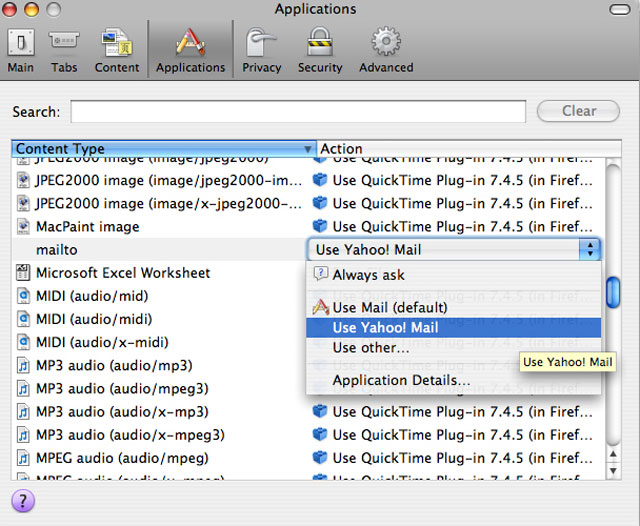Click into the Search input field
Image resolution: width=640 pixels, height=526 pixels.
point(298,111)
